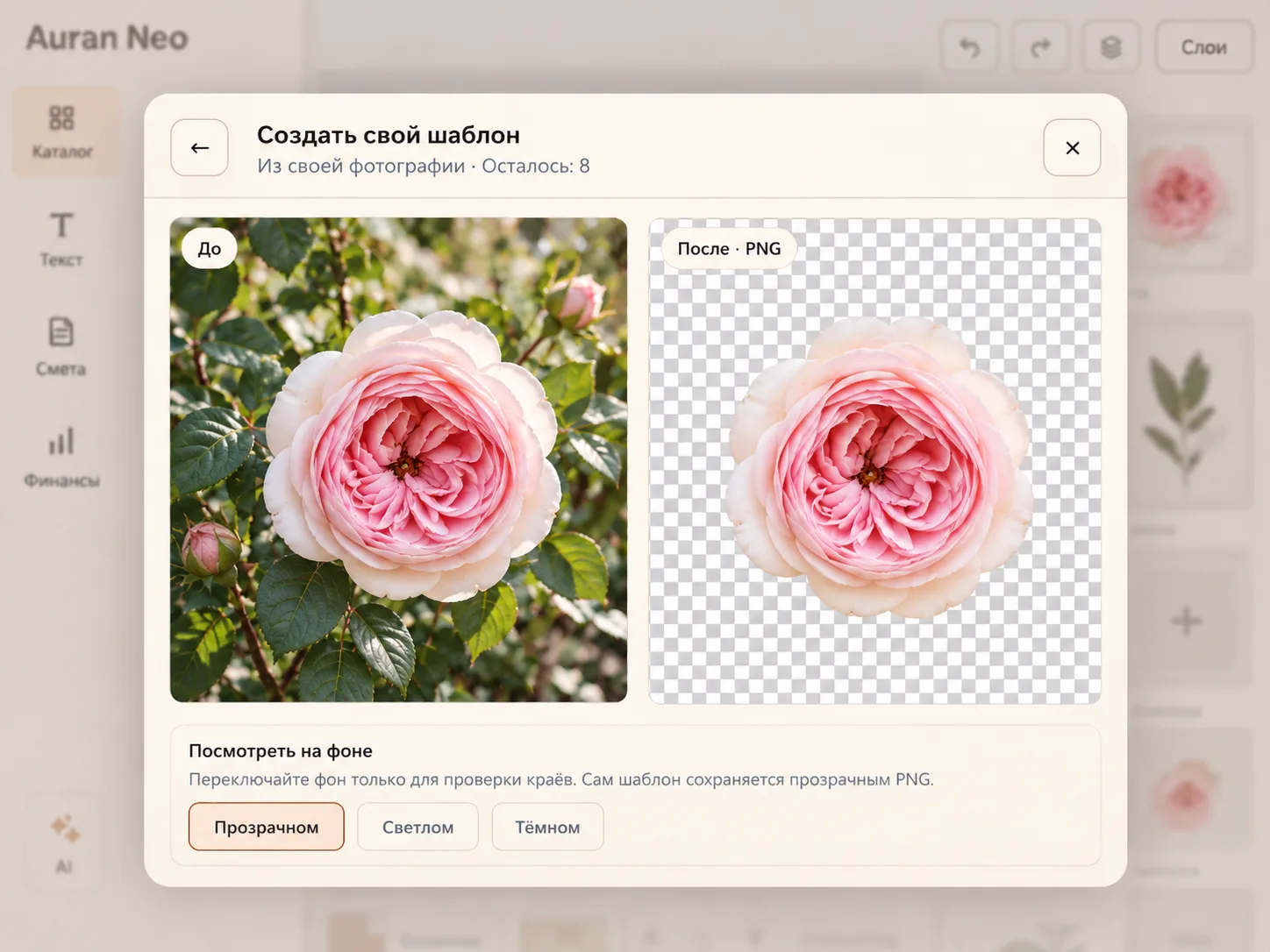Select the pink rose thumbnail behind the dialog

click(1186, 195)
